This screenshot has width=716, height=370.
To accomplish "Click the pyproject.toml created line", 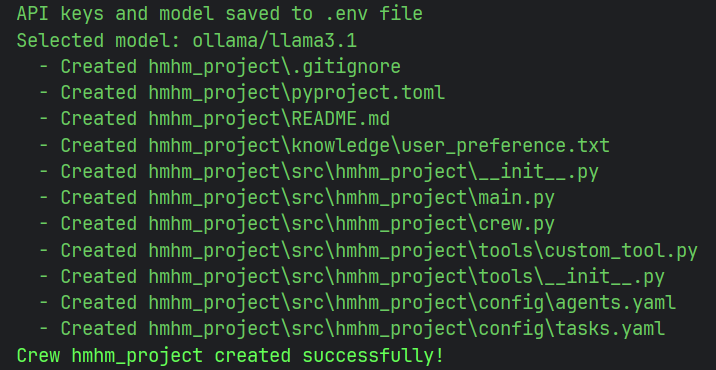I will click(242, 93).
